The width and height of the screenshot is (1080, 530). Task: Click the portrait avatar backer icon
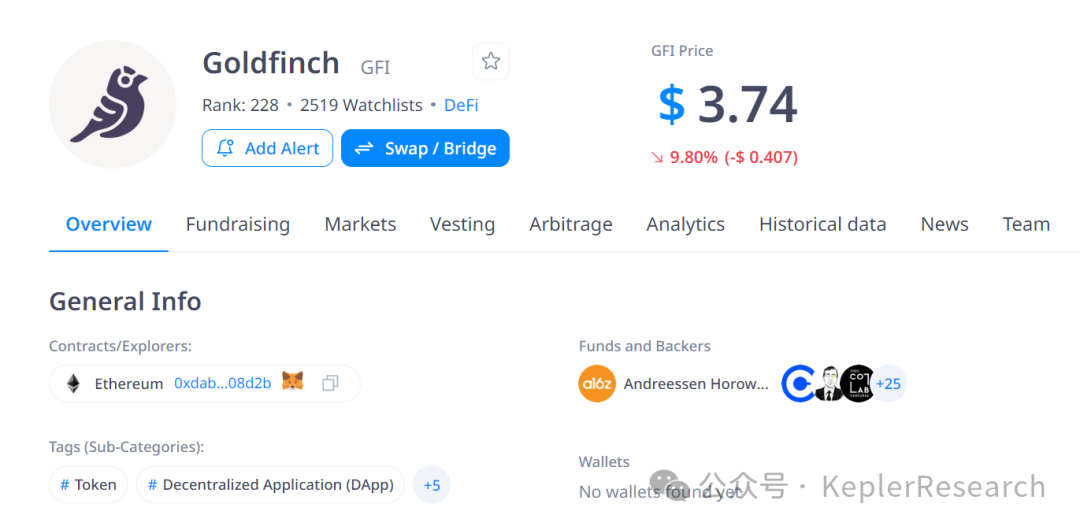828,384
